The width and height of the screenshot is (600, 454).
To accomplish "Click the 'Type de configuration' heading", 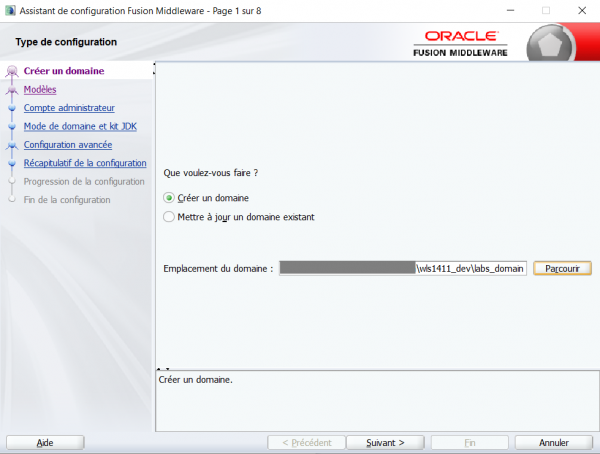I will tap(66, 42).
